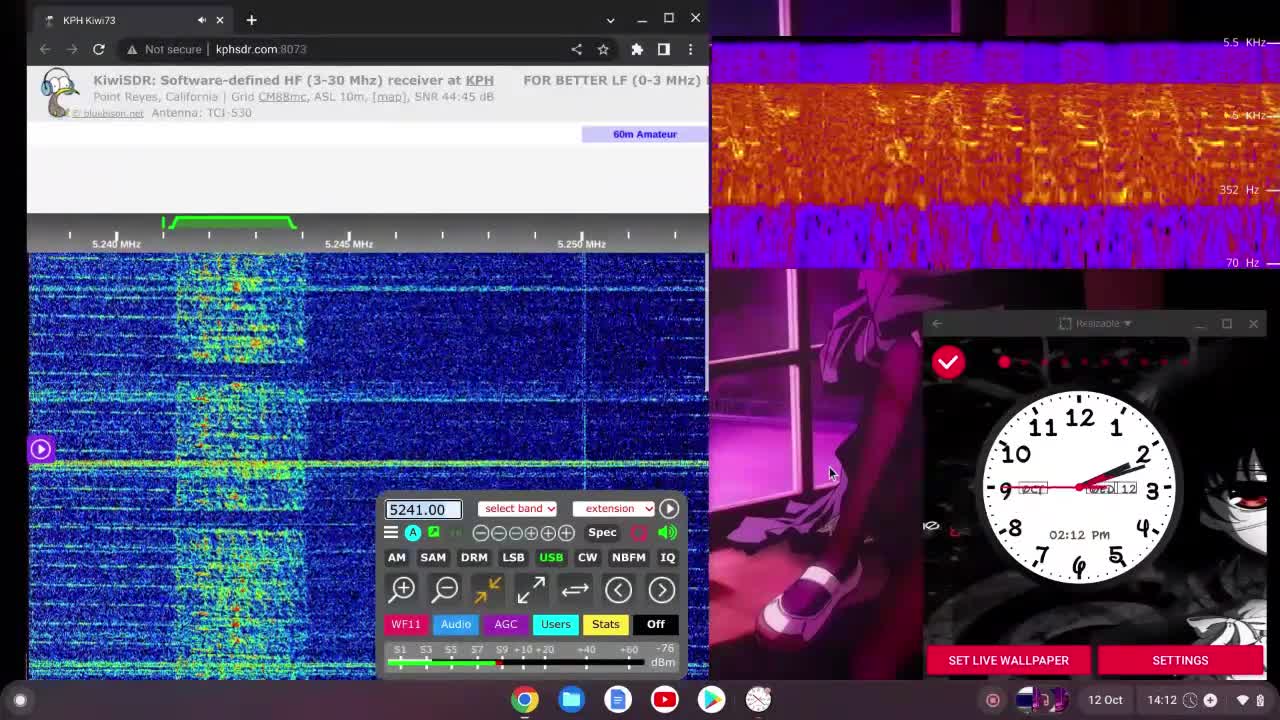The width and height of the screenshot is (1280, 720).
Task: Open Chrome three-dot menu
Action: click(x=690, y=49)
